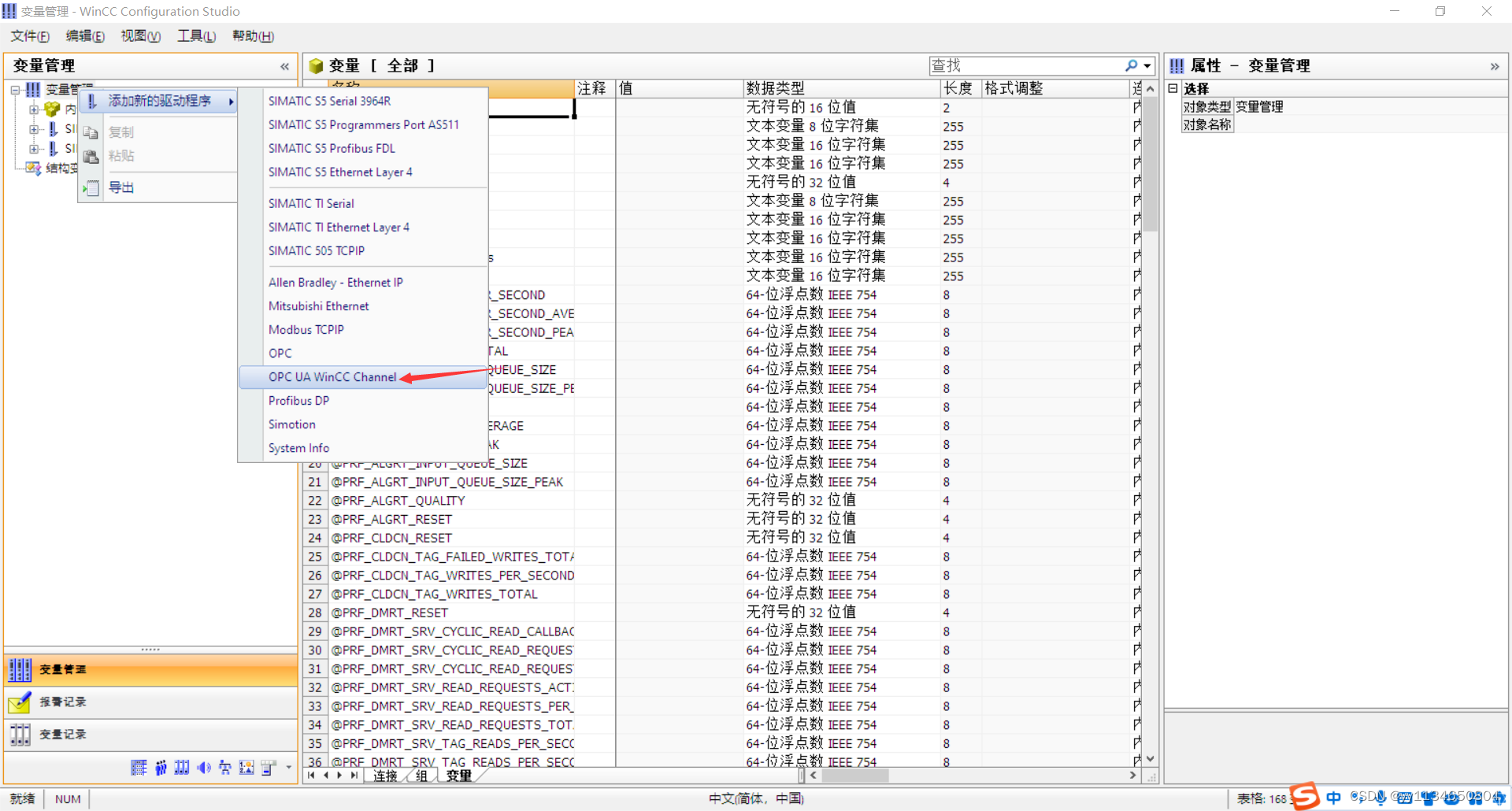Choose System Info driver
This screenshot has width=1512, height=811.
363,448
